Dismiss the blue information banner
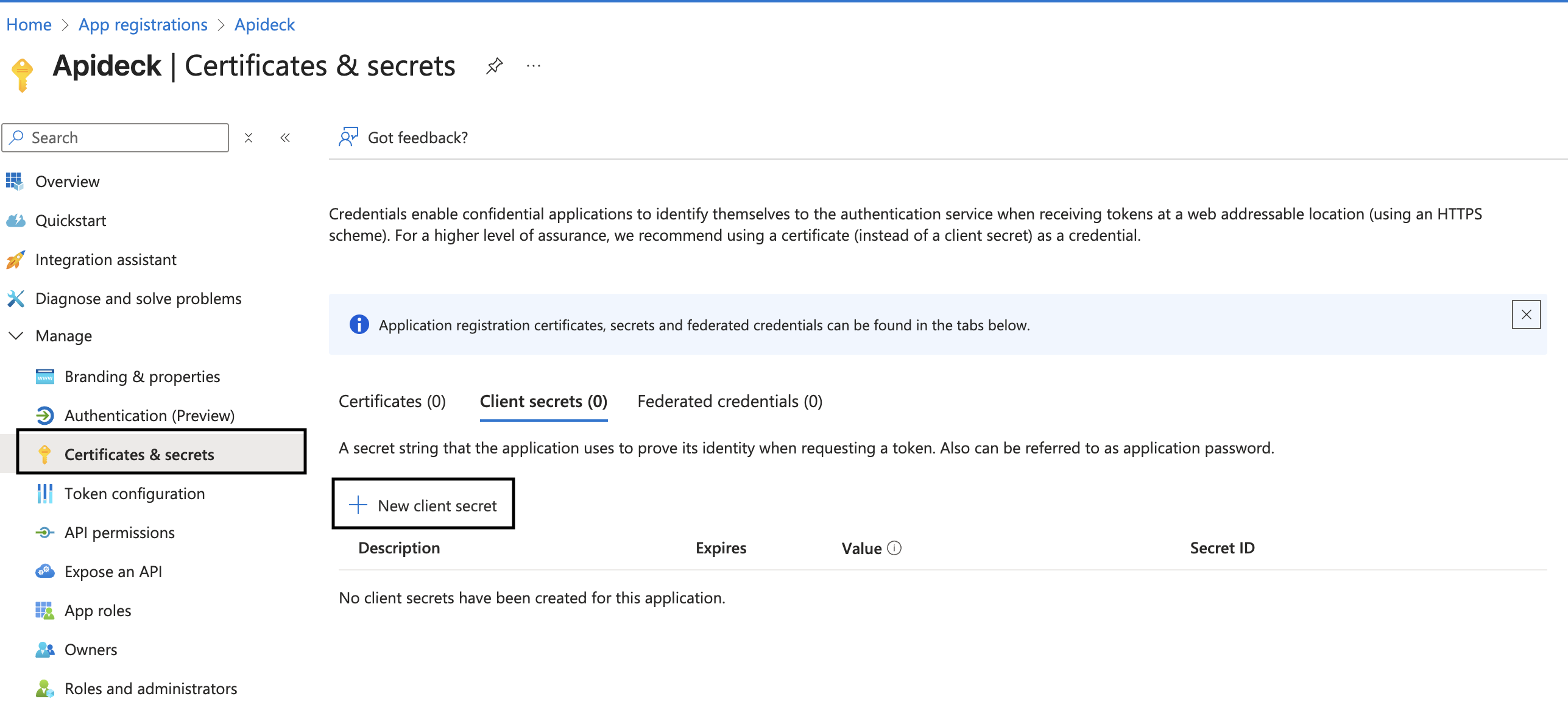The width and height of the screenshot is (1568, 707). pos(1526,314)
